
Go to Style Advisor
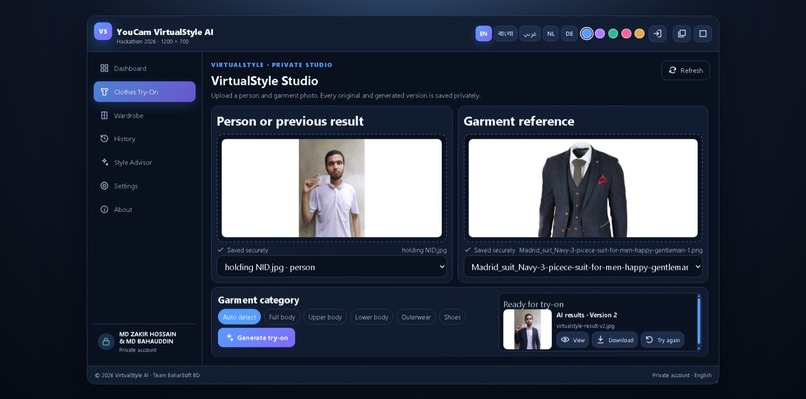pos(144,162)
